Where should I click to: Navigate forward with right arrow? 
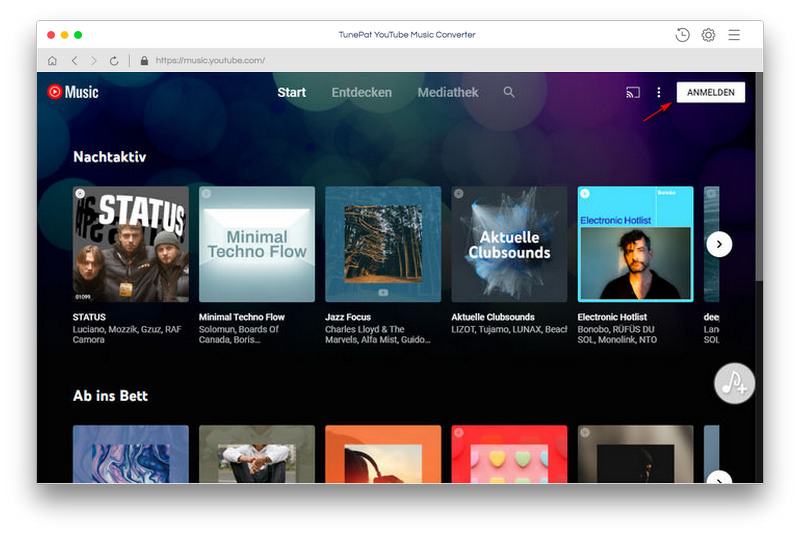(94, 61)
